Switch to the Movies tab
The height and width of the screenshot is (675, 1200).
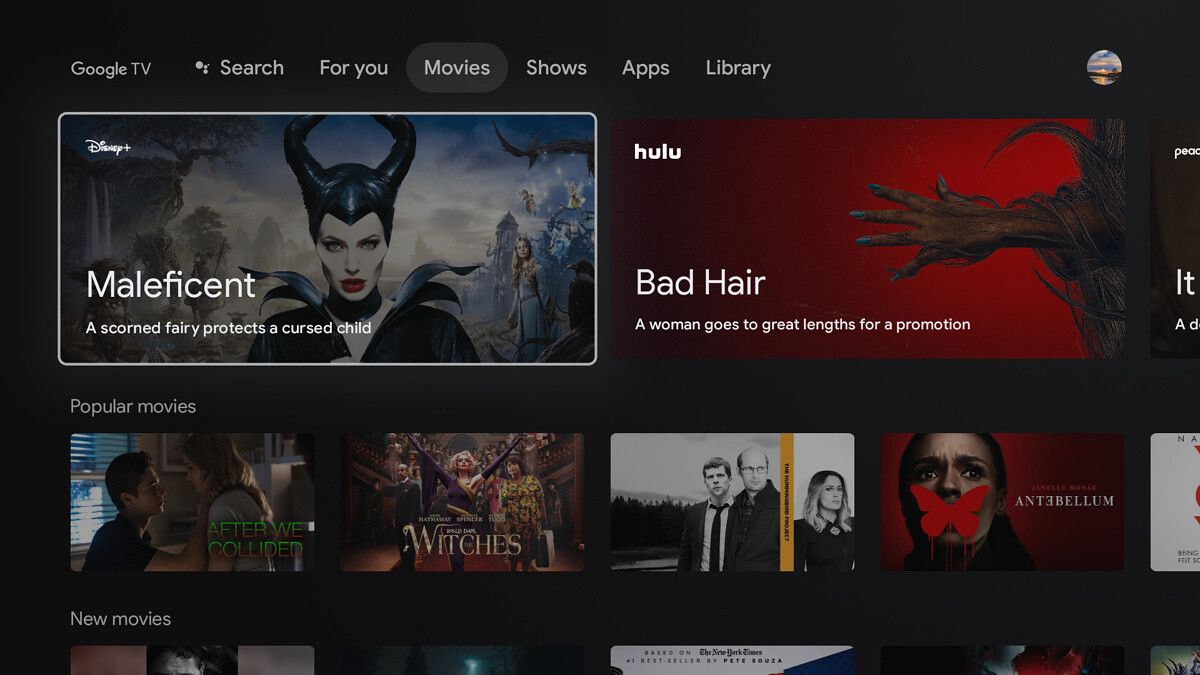point(456,67)
